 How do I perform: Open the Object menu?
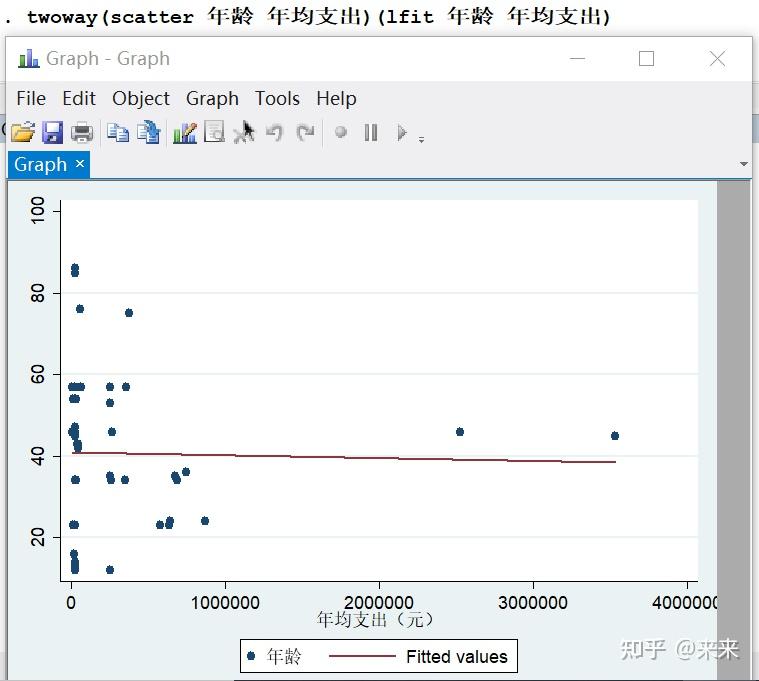tap(141, 99)
